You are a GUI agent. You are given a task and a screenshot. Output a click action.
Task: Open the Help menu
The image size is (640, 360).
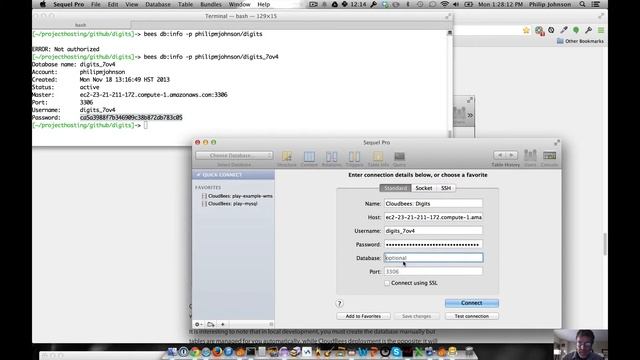tap(264, 4)
